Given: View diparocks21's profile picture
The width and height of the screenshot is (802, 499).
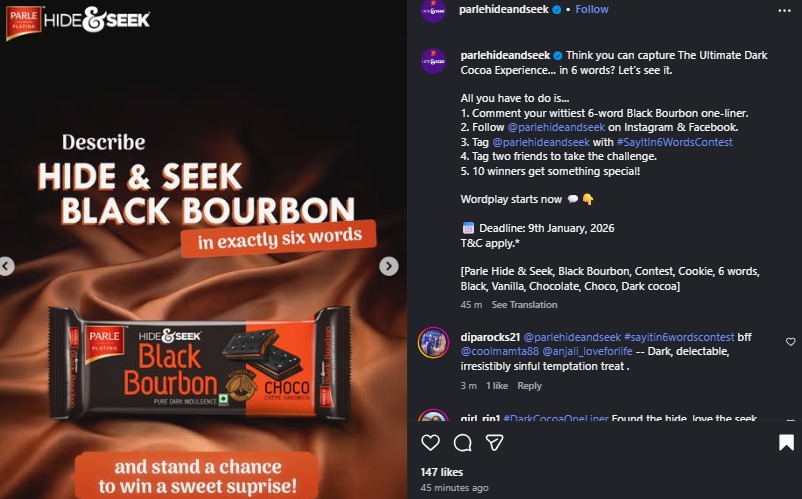Looking at the screenshot, I should point(433,342).
